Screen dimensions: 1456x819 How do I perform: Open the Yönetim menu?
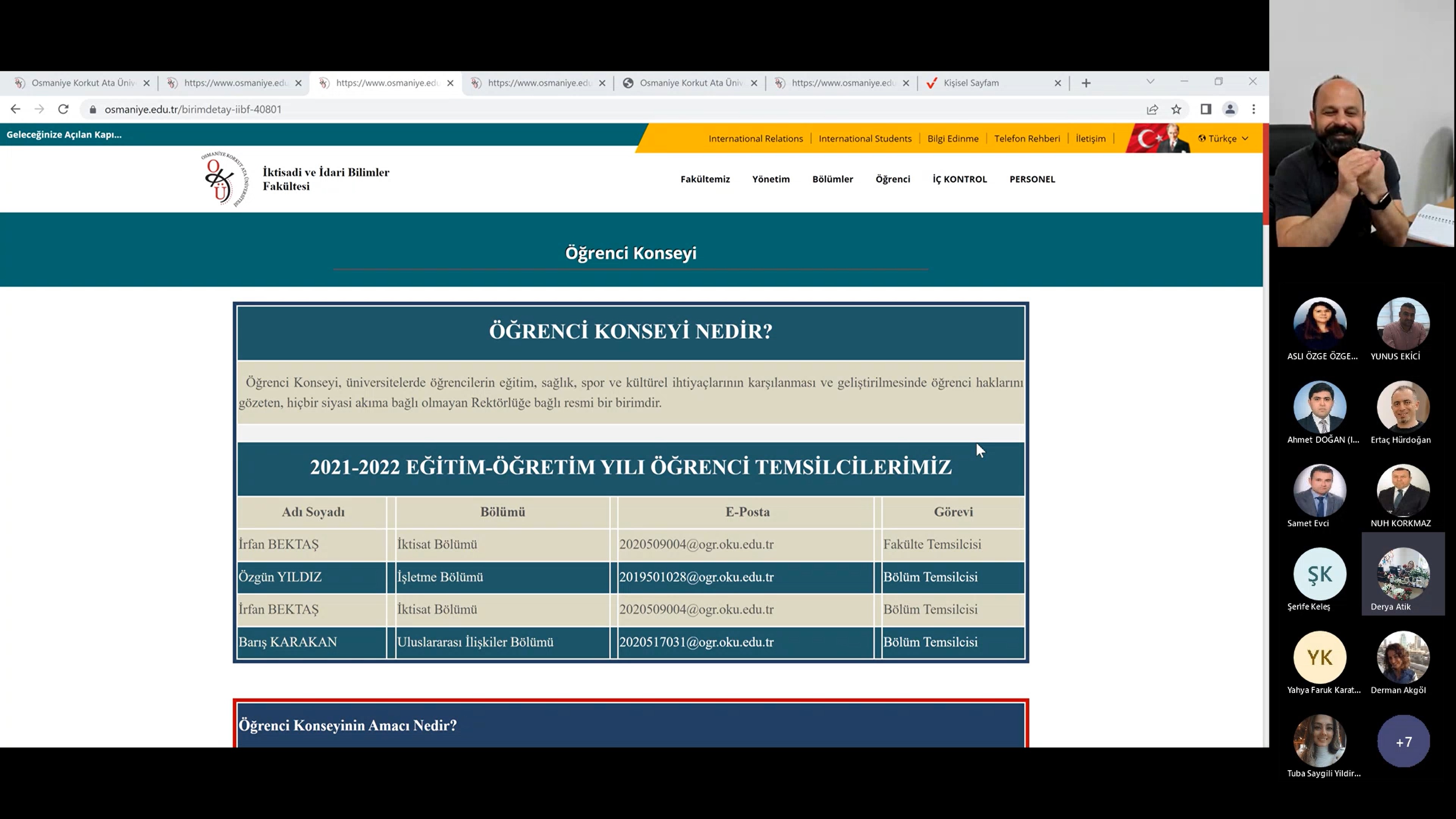(771, 179)
